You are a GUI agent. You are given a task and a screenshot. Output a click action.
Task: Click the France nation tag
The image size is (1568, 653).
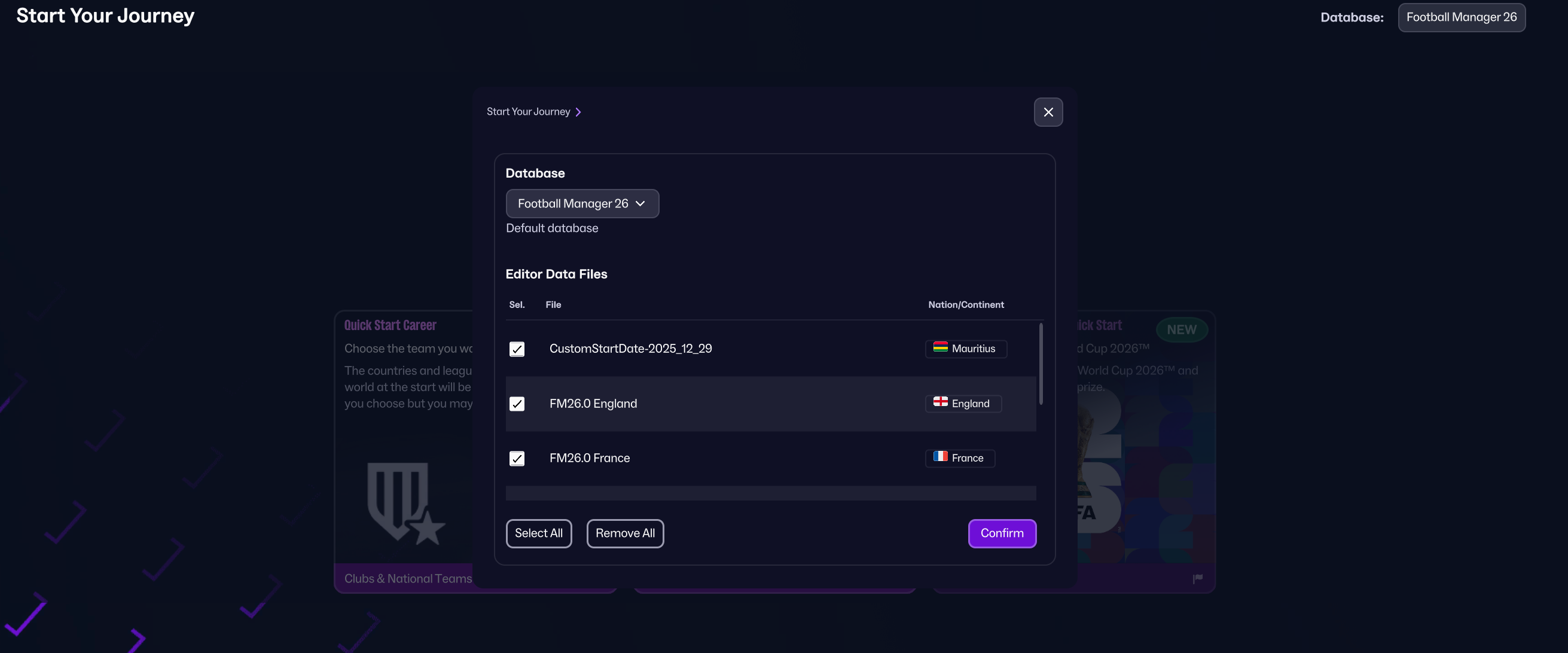(960, 458)
